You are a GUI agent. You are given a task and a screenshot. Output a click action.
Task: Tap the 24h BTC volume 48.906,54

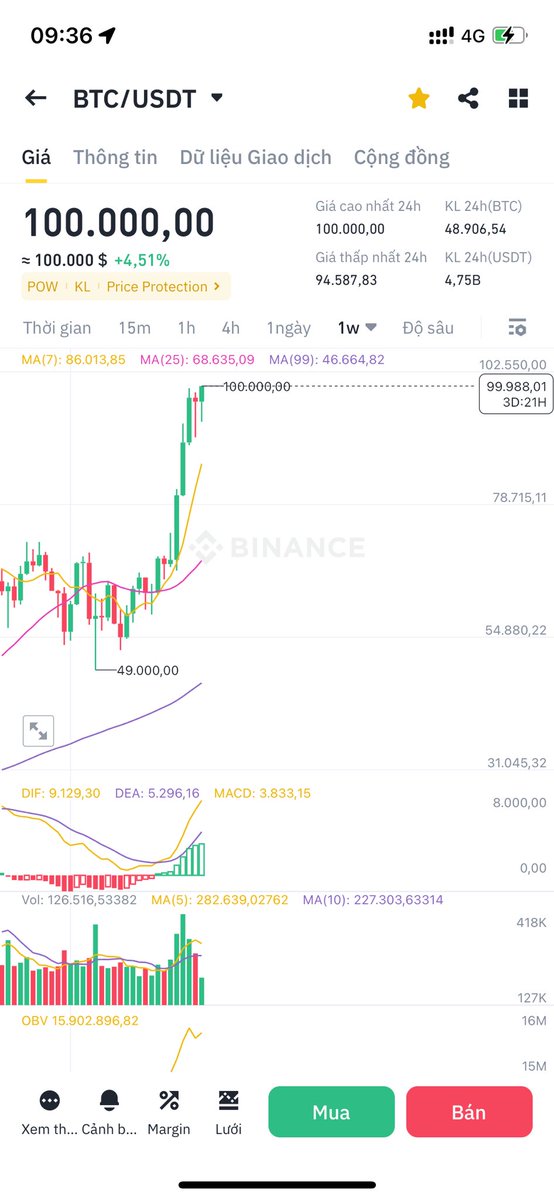point(475,229)
